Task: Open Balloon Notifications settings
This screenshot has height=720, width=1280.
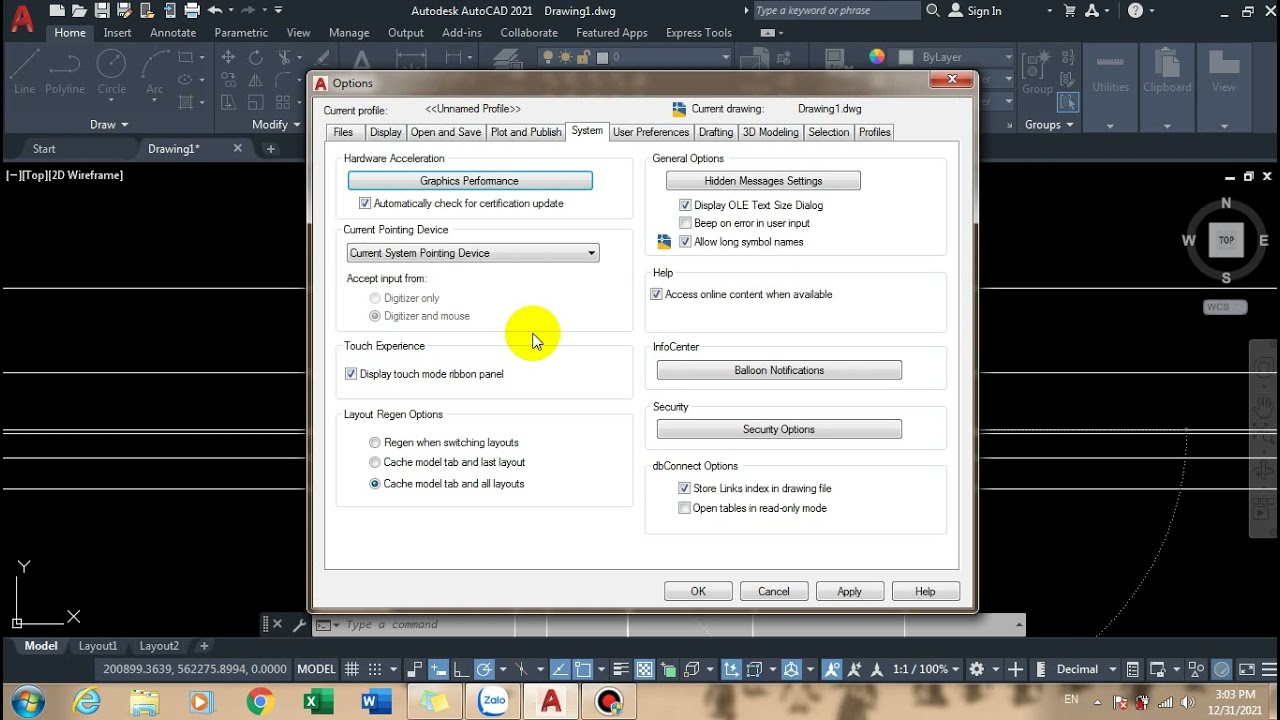Action: tap(779, 370)
